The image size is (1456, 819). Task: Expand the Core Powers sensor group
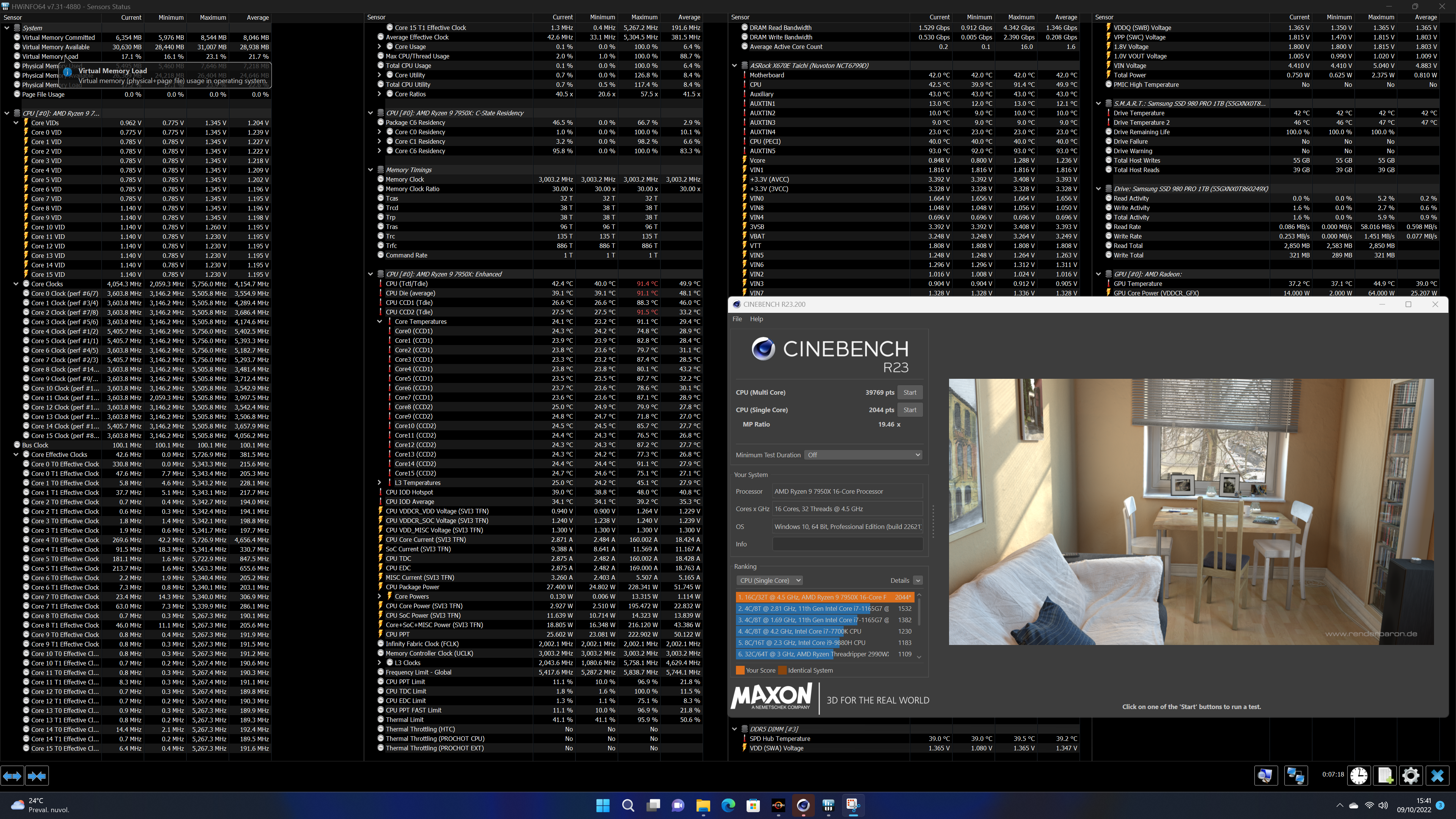tap(380, 596)
